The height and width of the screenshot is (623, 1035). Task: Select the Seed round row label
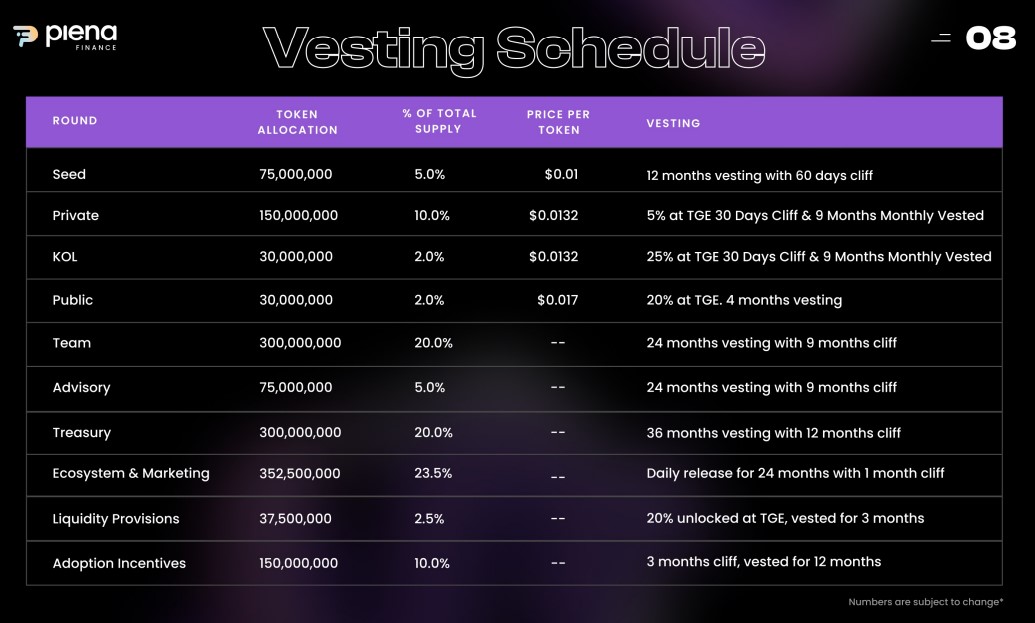(69, 174)
